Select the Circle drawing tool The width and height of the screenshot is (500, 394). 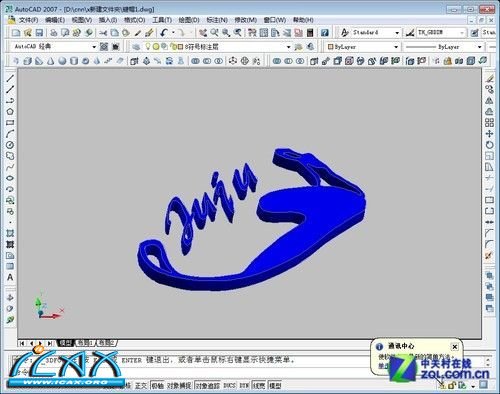click(x=10, y=145)
